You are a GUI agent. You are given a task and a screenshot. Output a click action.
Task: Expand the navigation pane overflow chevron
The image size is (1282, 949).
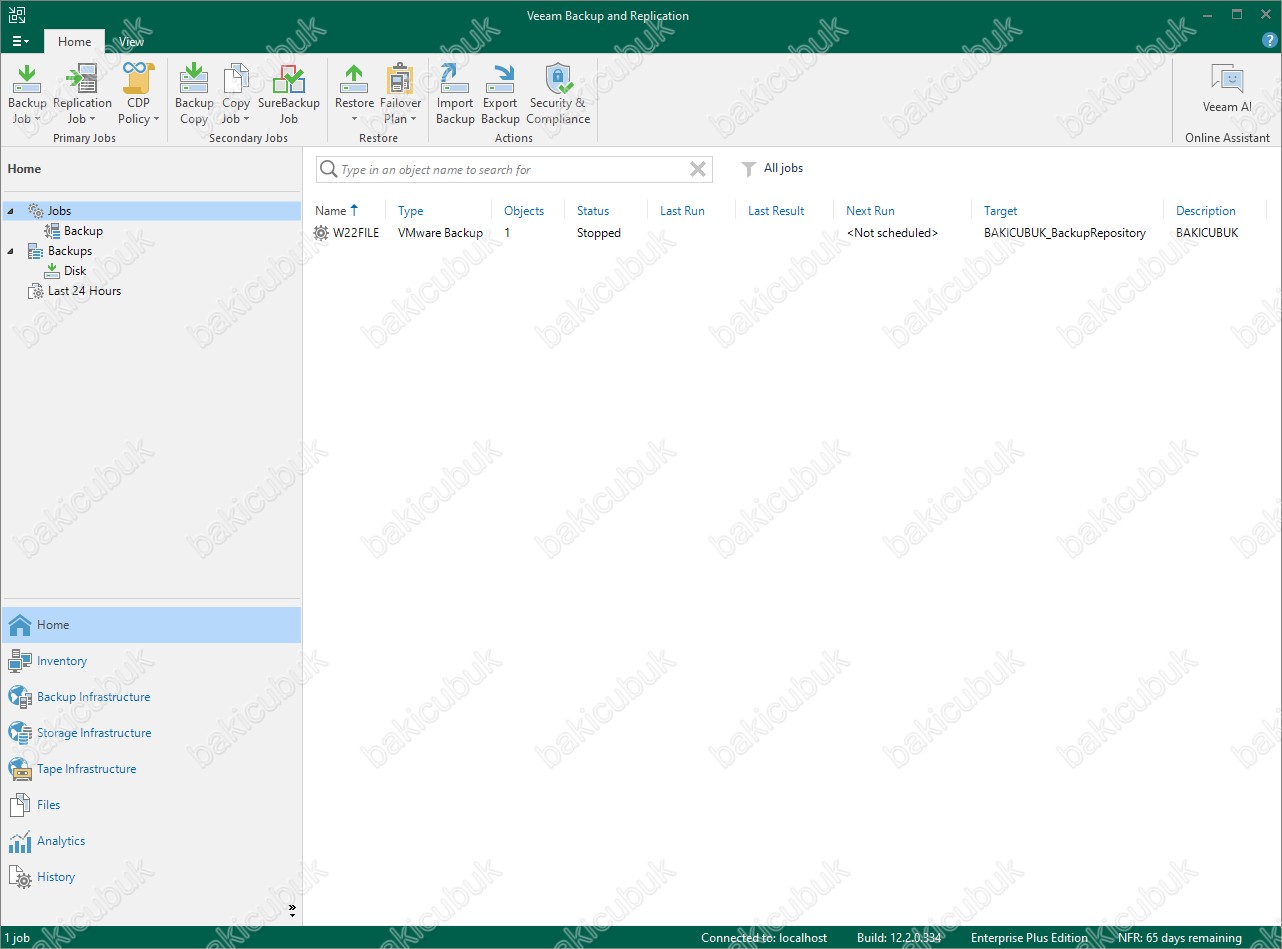click(x=293, y=910)
